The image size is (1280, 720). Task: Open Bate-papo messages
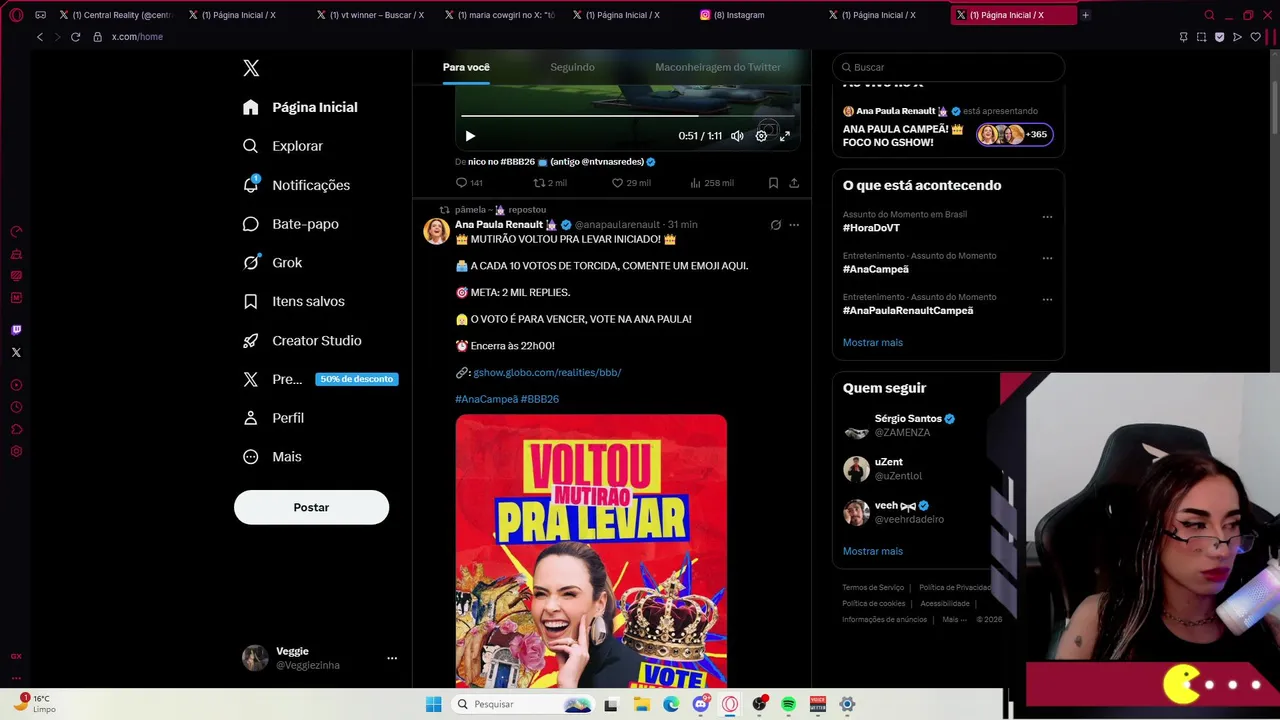[x=291, y=224]
